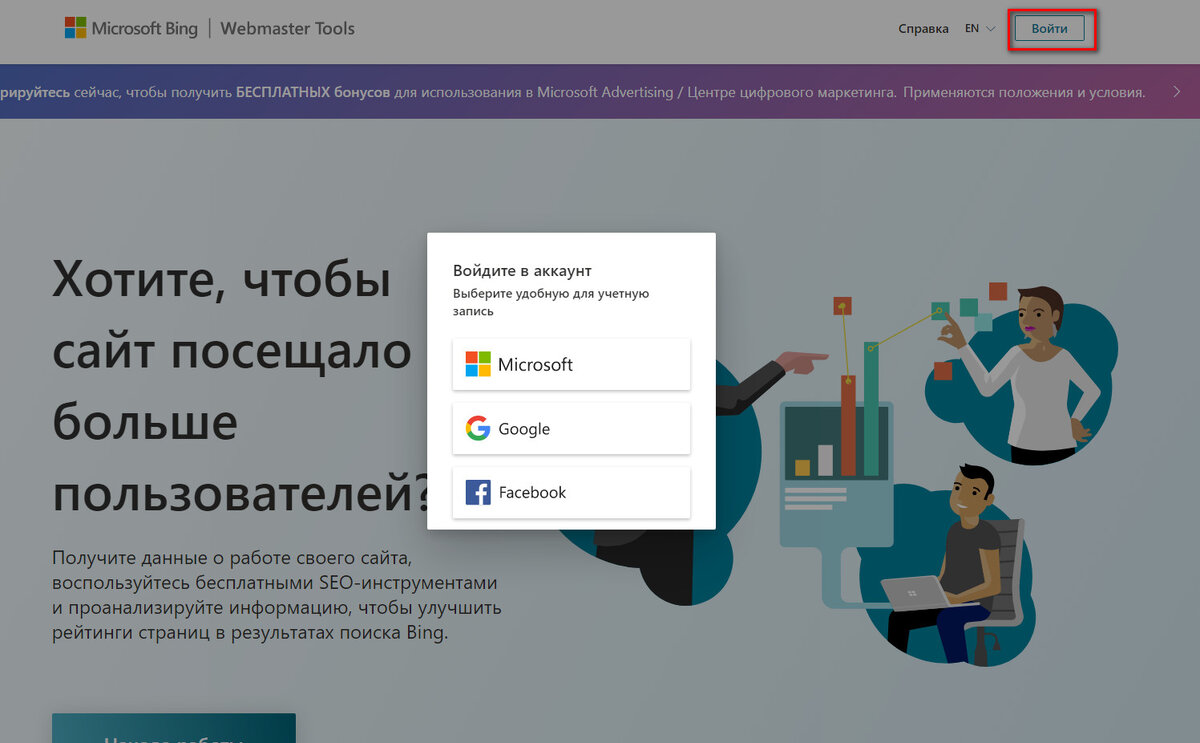Image resolution: width=1200 pixels, height=743 pixels.
Task: Open the Справка help link
Action: [923, 28]
